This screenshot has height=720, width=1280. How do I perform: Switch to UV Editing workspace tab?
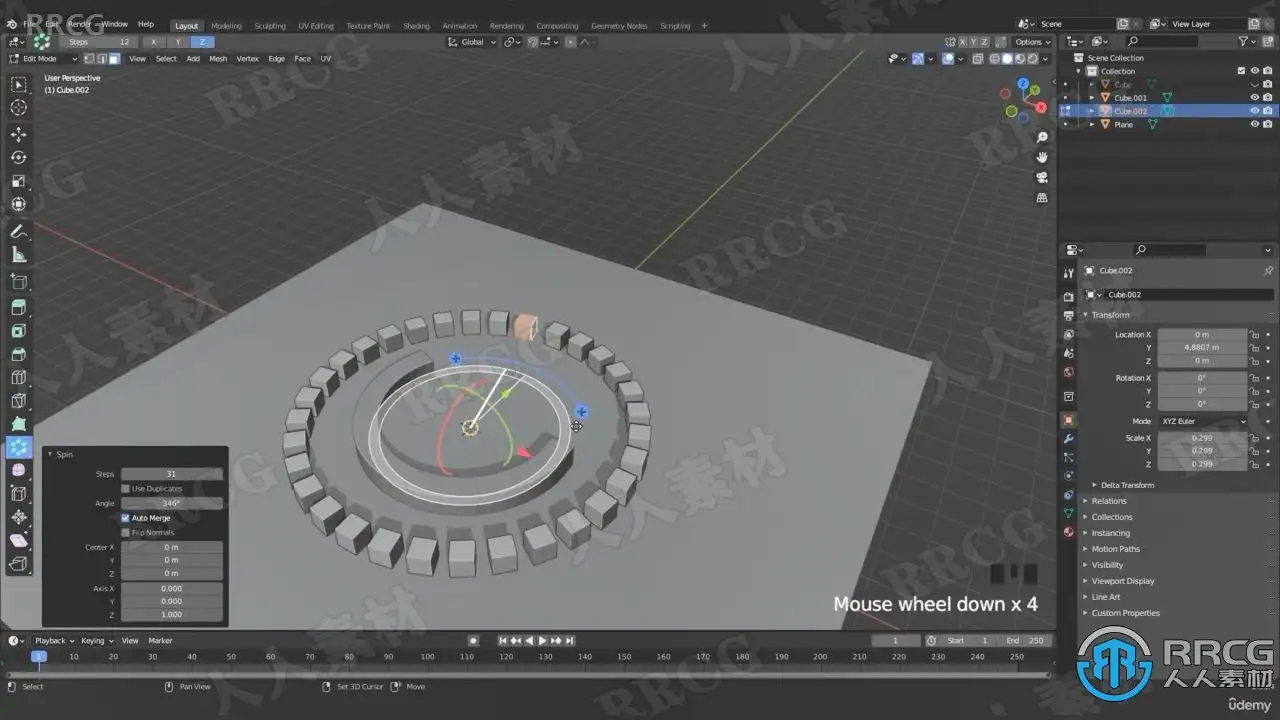point(315,26)
